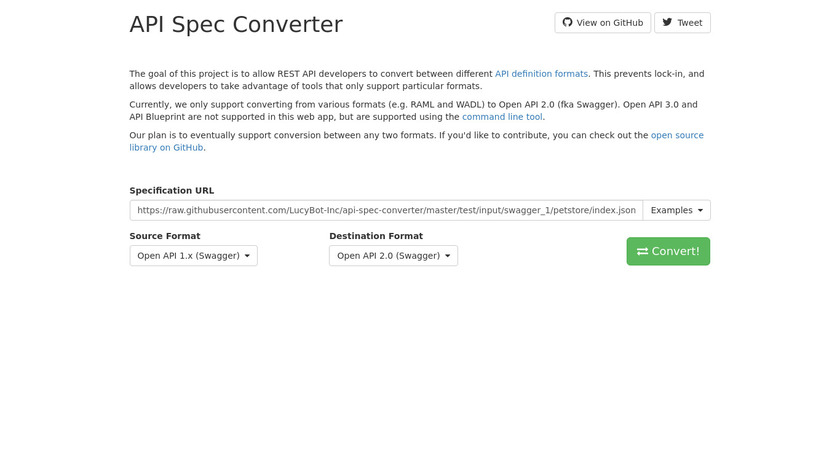The height and width of the screenshot is (472, 840).
Task: Follow the API definition formats link
Action: [x=541, y=74]
